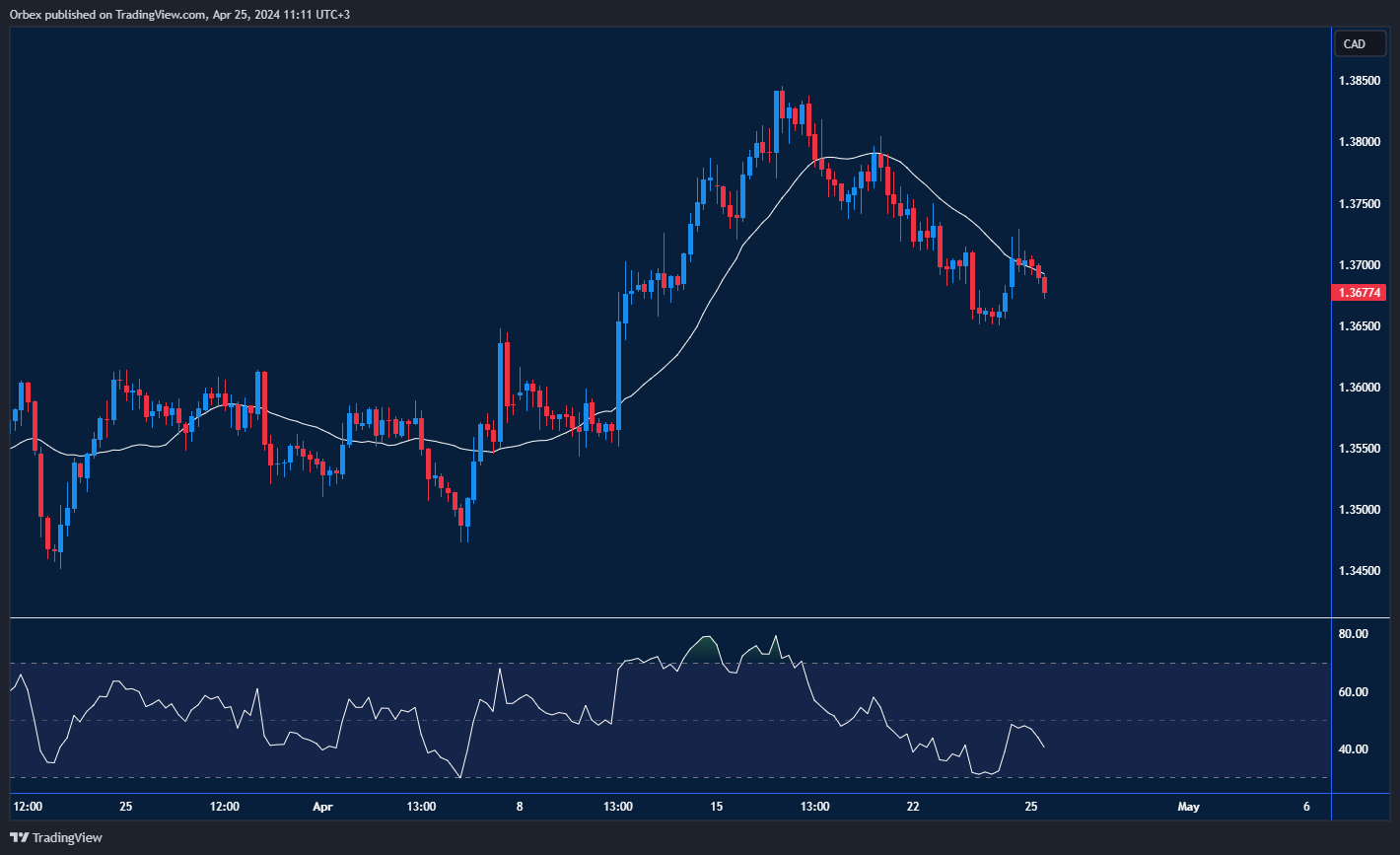Select the Apr label on the time axis
Viewport: 1400px width, 855px height.
[322, 806]
